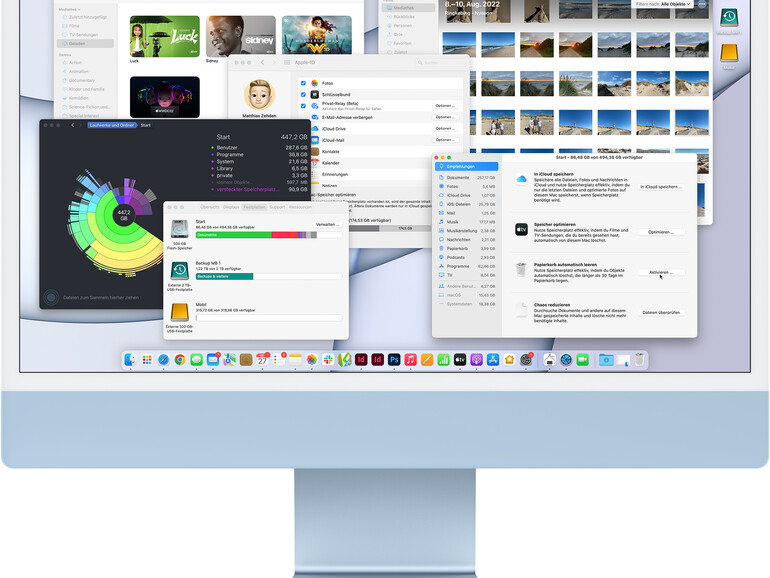Viewport: 770px width, 578px height.
Task: Click the 'Optimieren ...' button
Action: click(661, 232)
